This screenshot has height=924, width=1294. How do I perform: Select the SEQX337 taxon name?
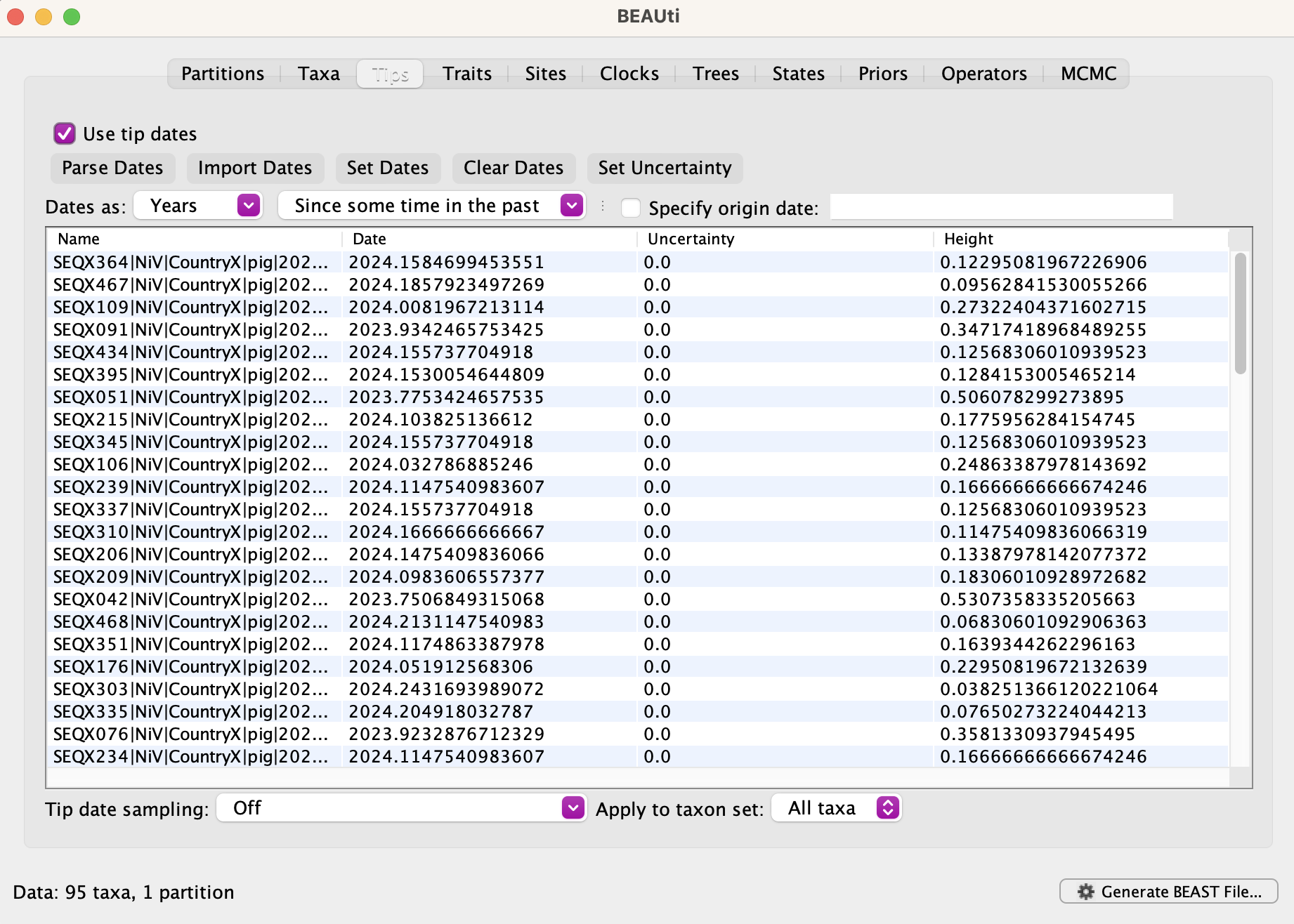click(190, 509)
